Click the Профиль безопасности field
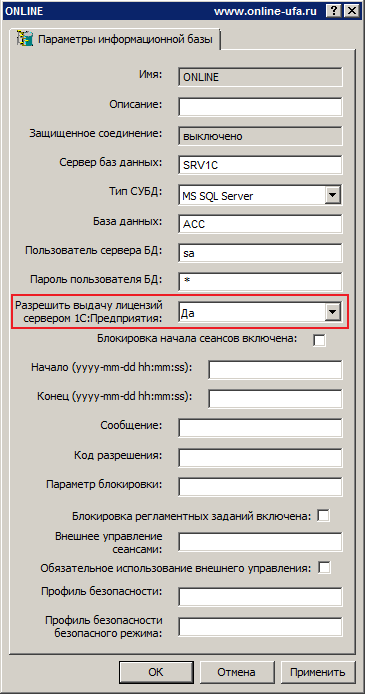This screenshot has height=694, width=365. (260, 597)
